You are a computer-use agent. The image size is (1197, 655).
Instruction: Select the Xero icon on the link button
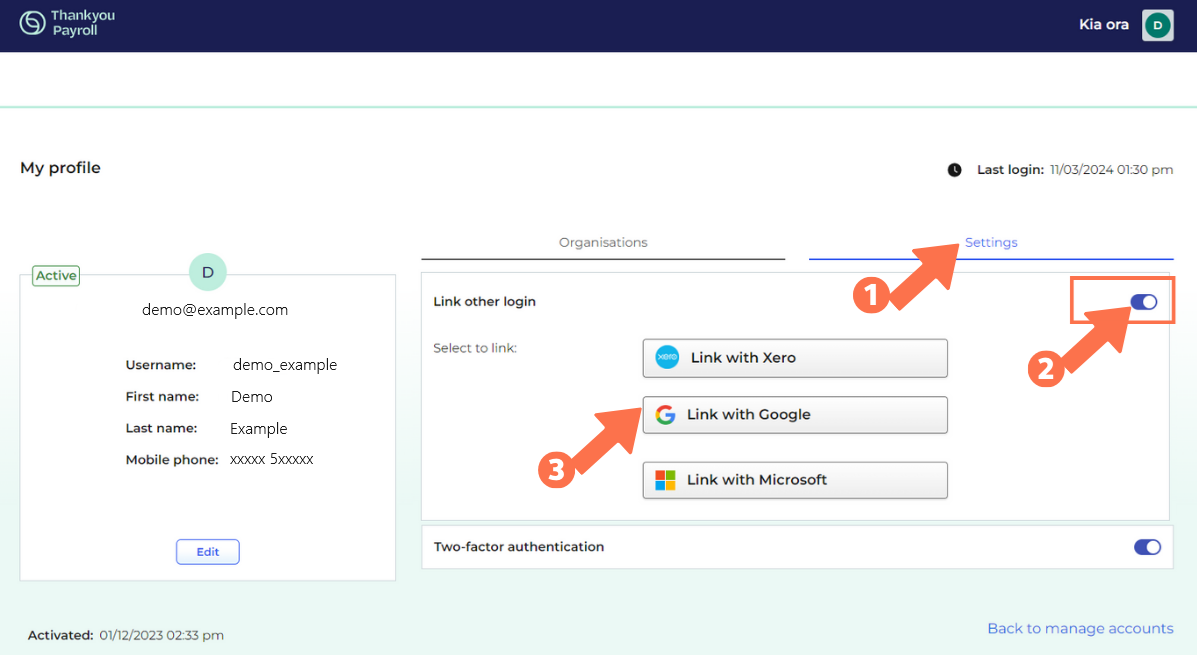(666, 357)
